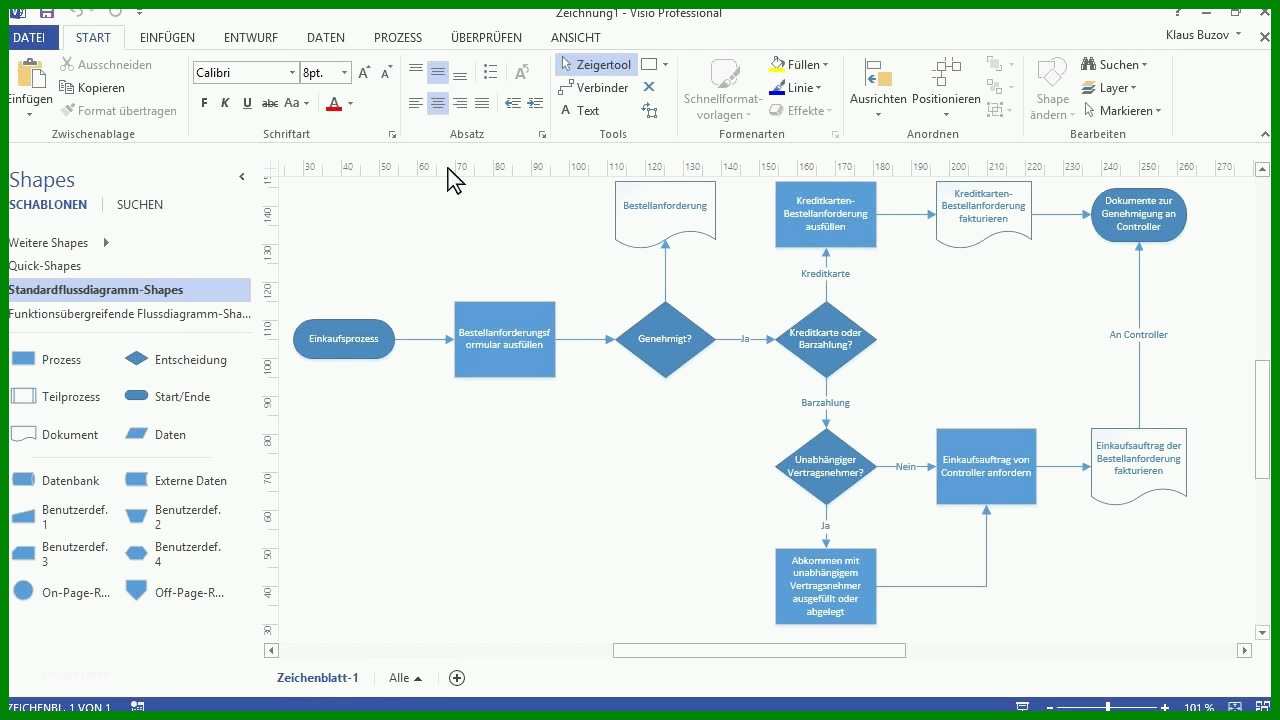
Task: Select the Externe Daten stencil shape
Action: pos(176,481)
